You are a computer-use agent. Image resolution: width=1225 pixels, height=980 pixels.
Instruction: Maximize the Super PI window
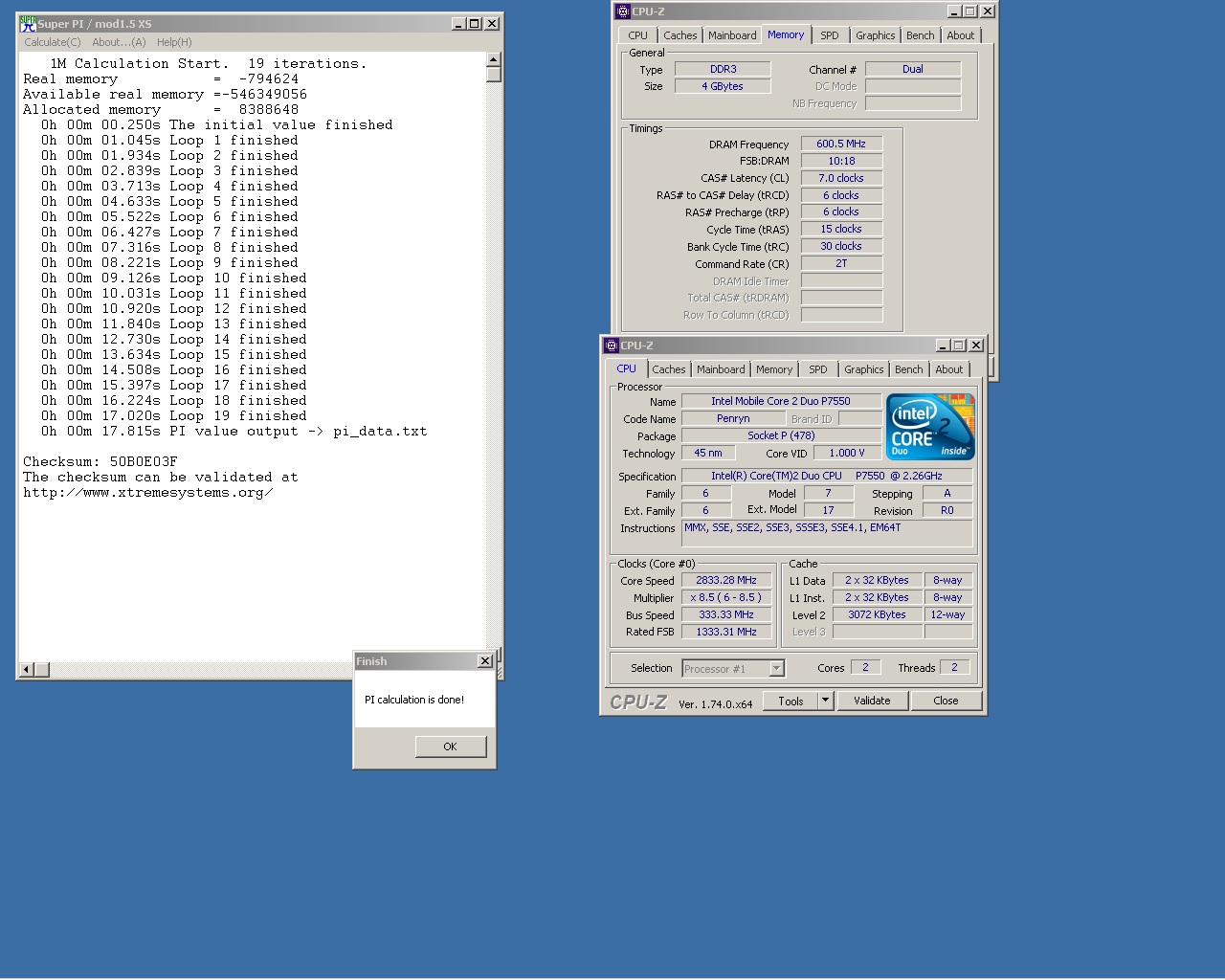point(474,24)
